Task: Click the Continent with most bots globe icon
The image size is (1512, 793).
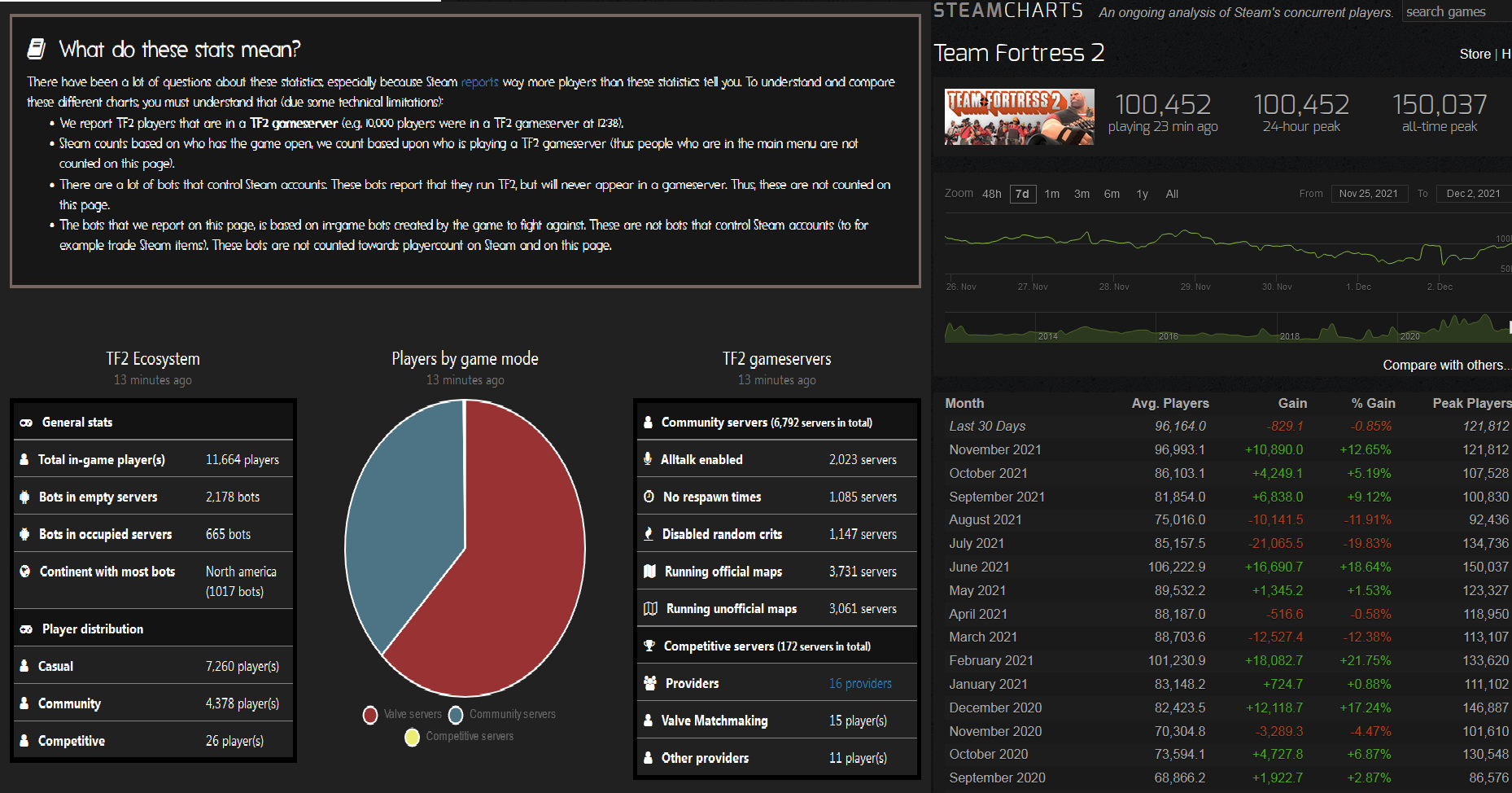Action: coord(24,572)
